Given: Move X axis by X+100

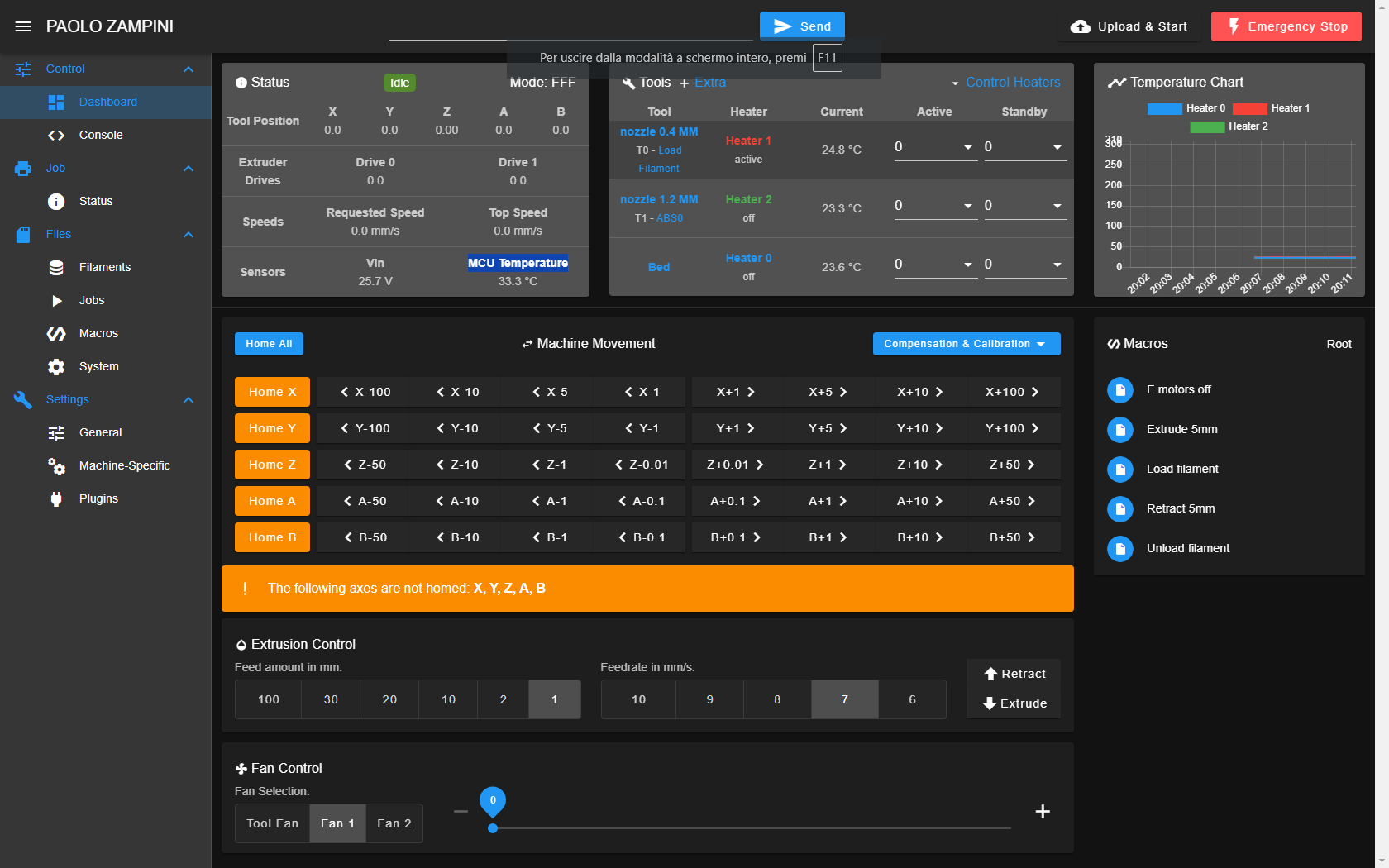Looking at the screenshot, I should (x=1014, y=392).
